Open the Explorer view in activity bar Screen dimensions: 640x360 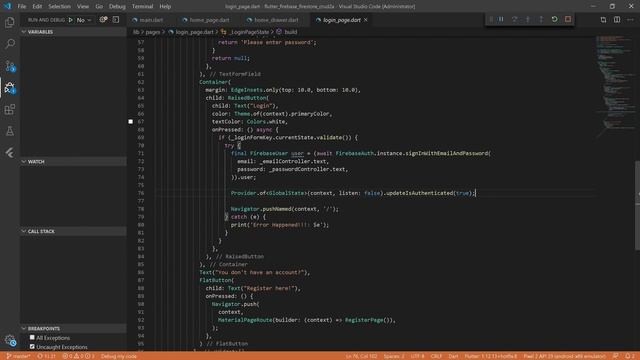pyautogui.click(x=10, y=22)
